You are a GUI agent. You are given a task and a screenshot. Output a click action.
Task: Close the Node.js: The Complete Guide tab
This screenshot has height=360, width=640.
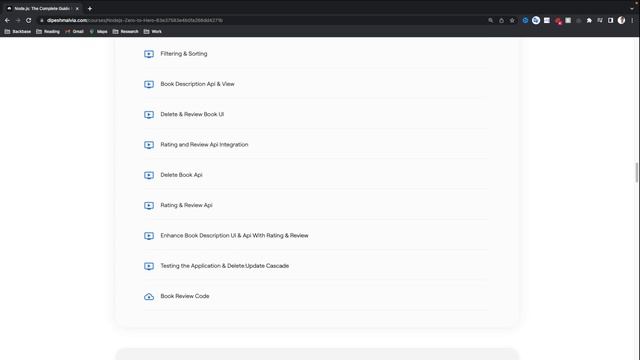click(x=77, y=9)
